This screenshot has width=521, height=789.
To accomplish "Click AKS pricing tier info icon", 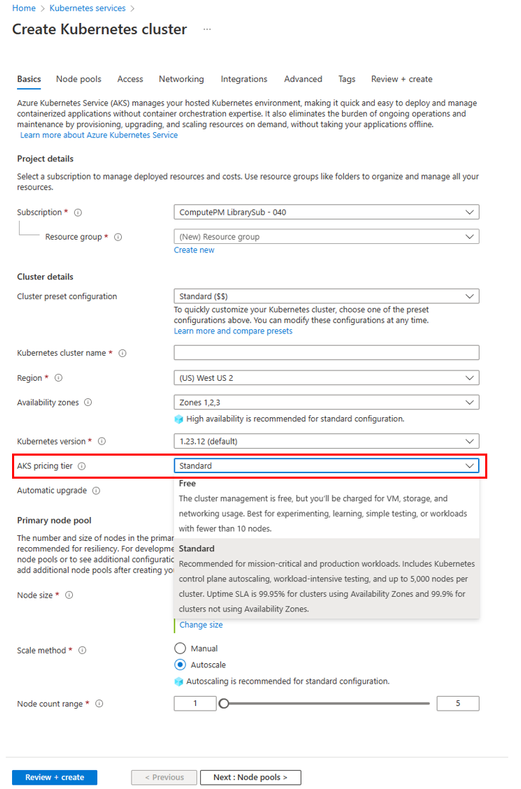I will (x=82, y=466).
